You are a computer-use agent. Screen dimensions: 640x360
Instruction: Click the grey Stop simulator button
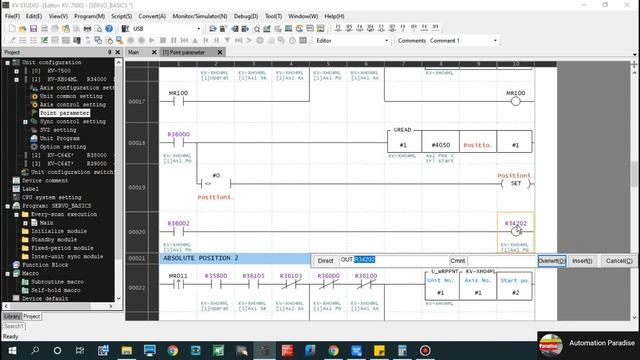point(163,40)
